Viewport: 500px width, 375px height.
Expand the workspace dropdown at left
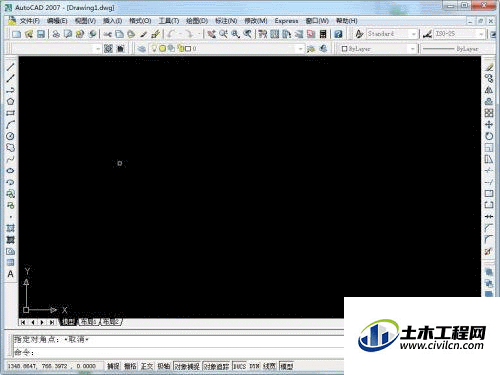(98, 49)
